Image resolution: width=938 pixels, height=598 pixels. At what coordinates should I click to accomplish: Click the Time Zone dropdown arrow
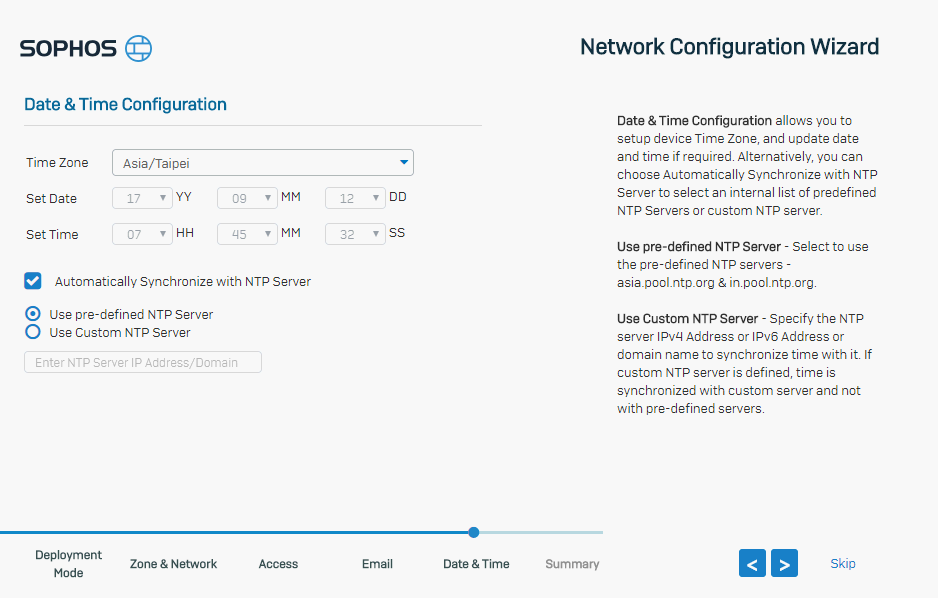(404, 163)
